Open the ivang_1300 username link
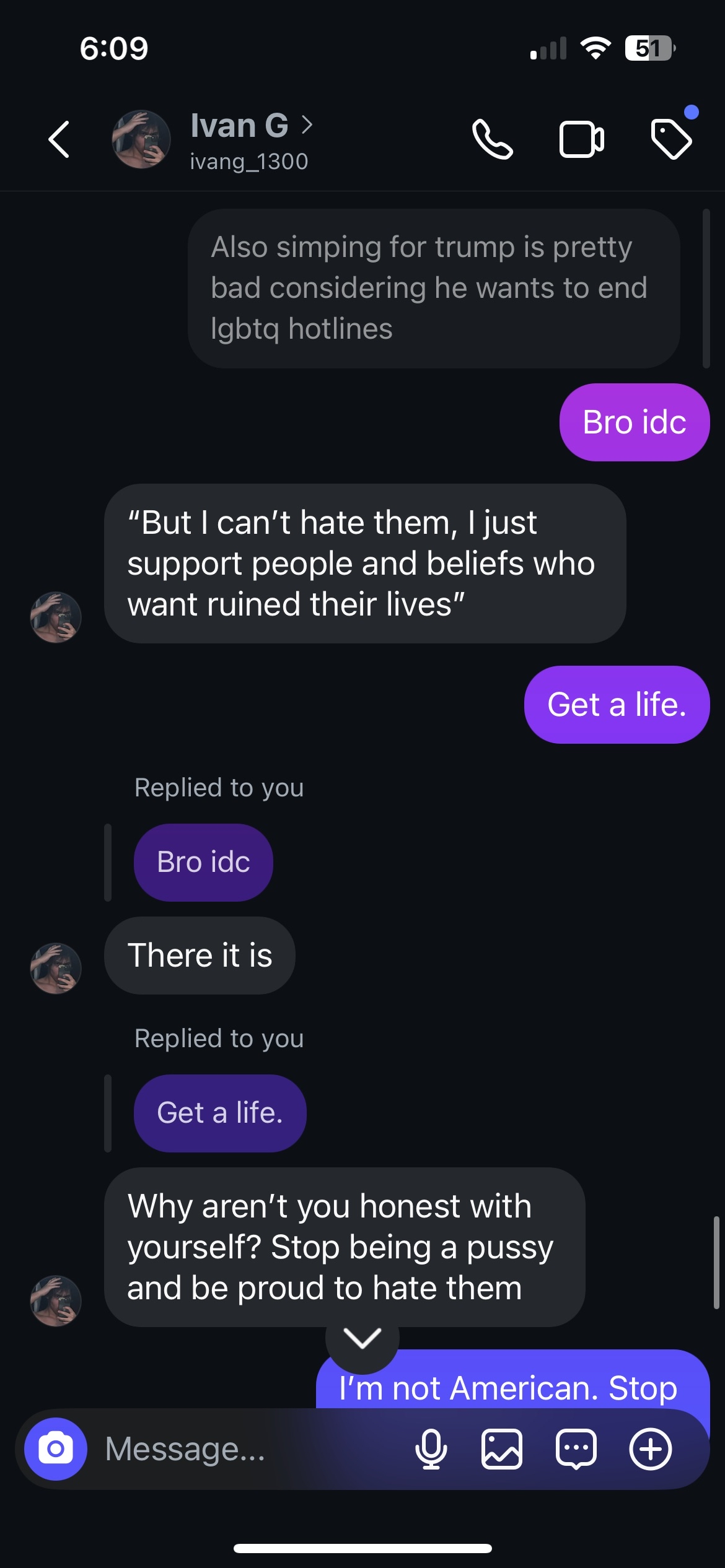Viewport: 725px width, 1568px height. click(x=248, y=162)
